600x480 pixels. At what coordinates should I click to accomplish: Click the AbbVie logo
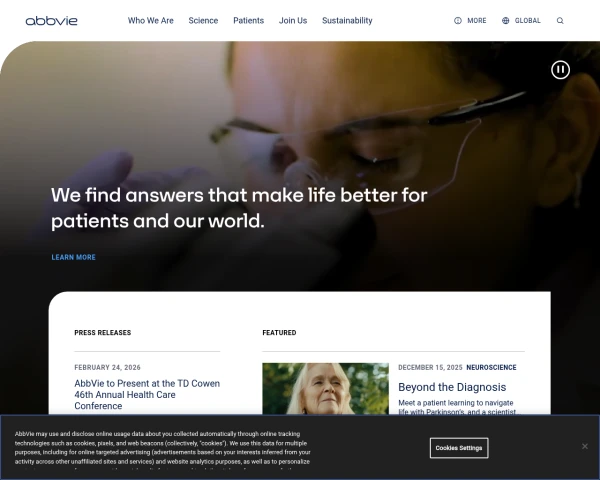click(x=51, y=21)
